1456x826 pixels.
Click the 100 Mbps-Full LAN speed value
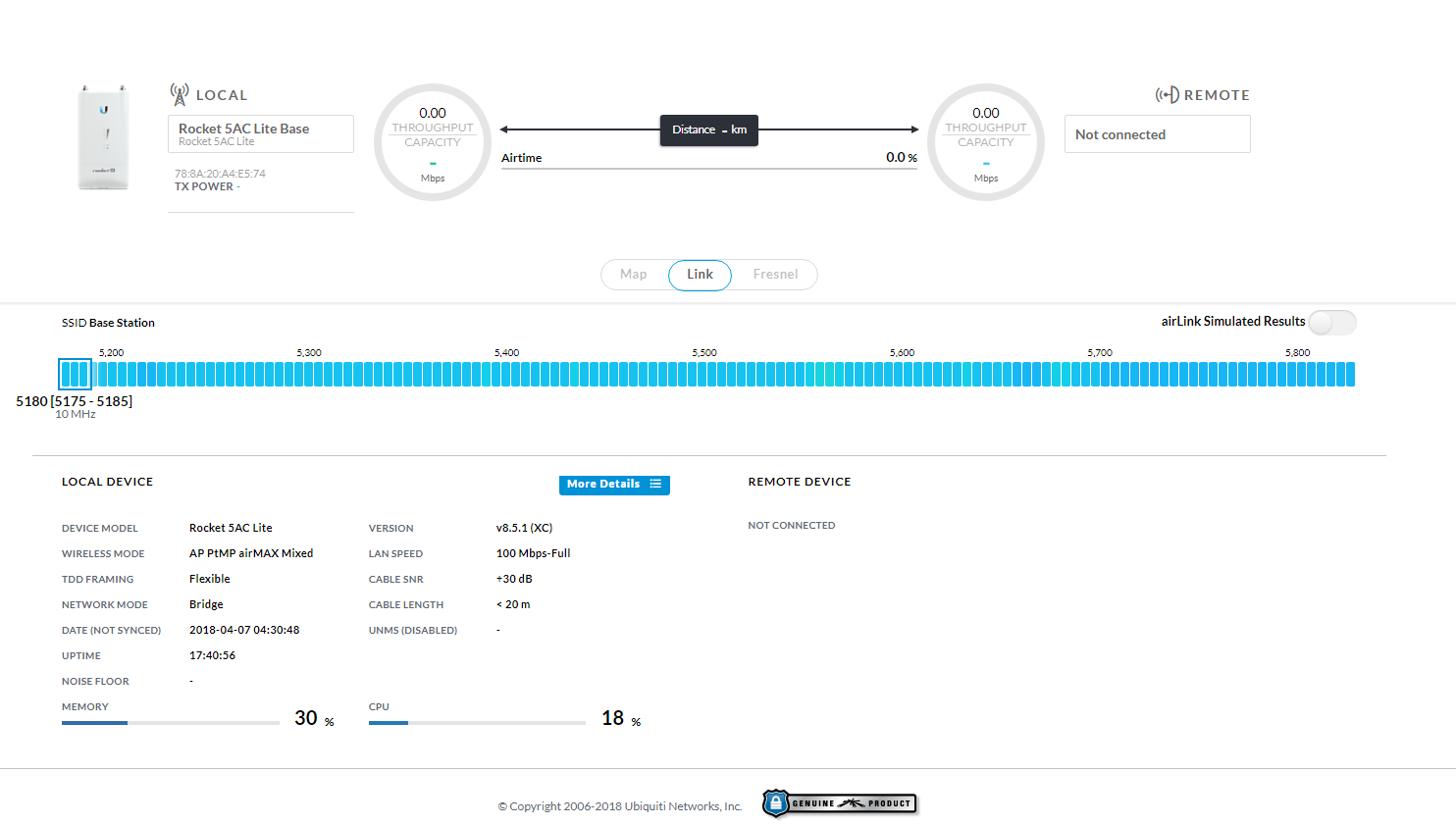click(x=534, y=553)
